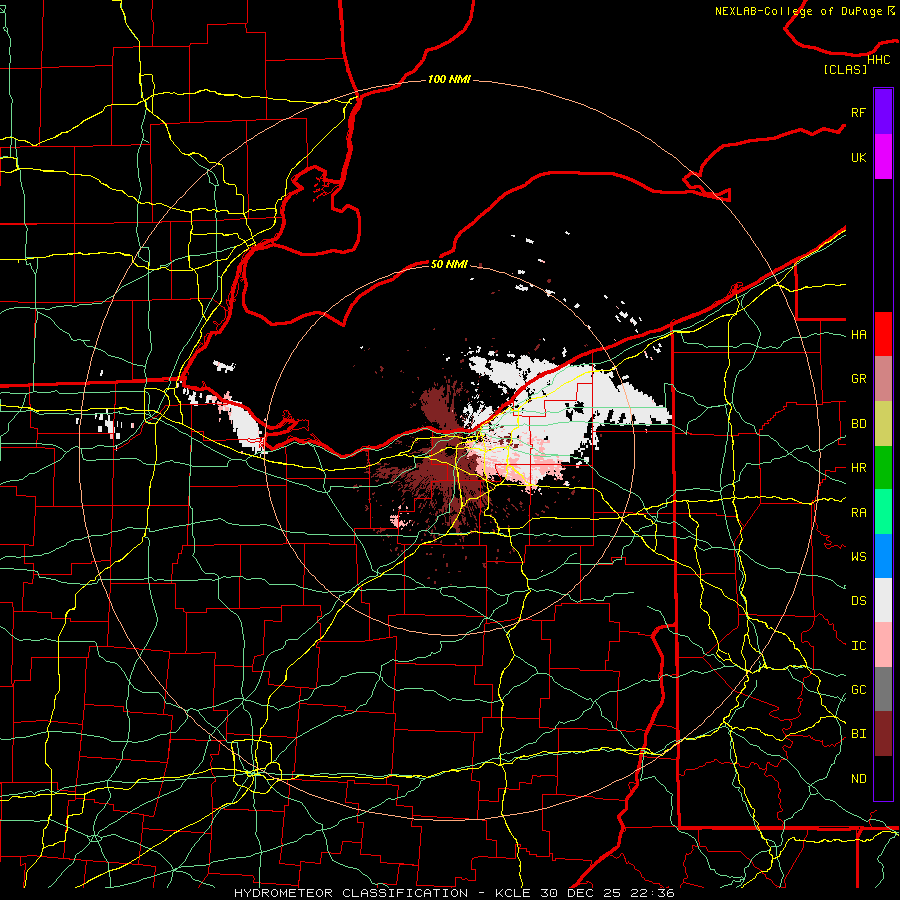
Task: Click the 100 NMI range ring label
Action: click(449, 79)
